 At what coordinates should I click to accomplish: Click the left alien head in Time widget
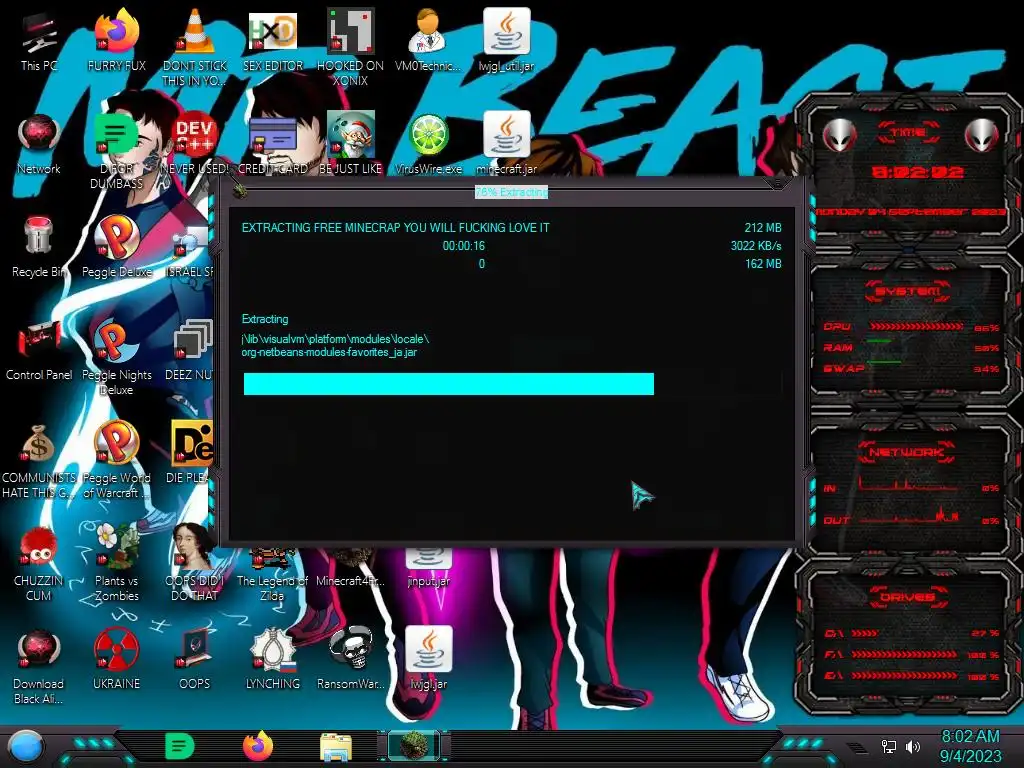point(839,135)
